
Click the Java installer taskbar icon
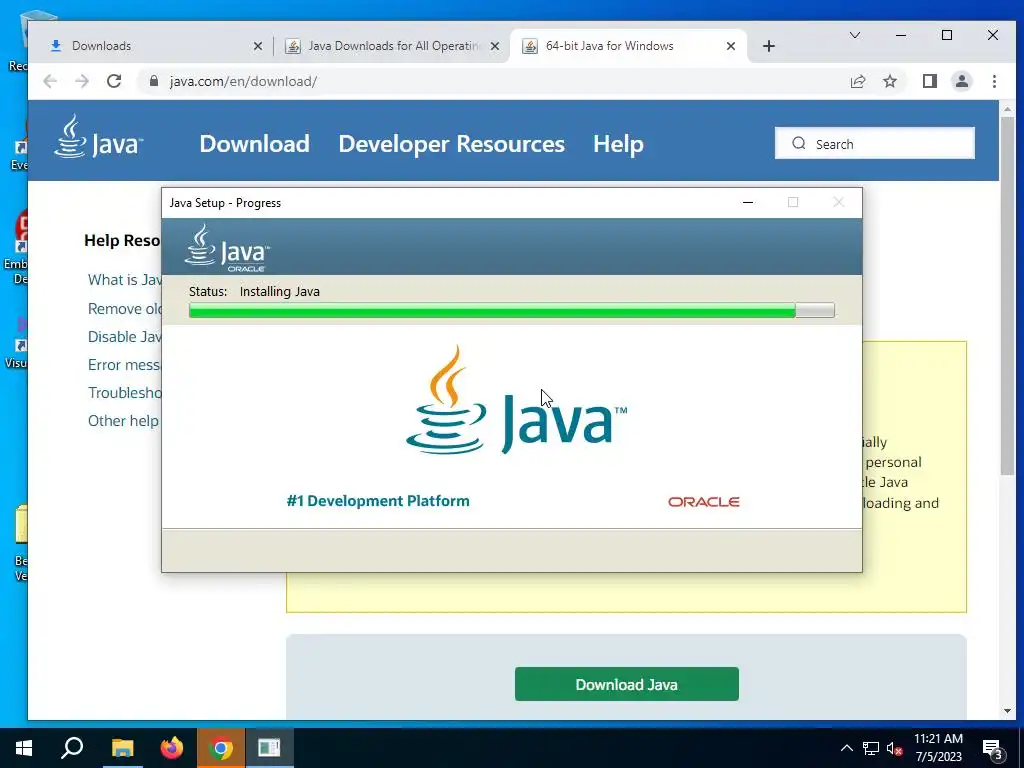tap(269, 748)
